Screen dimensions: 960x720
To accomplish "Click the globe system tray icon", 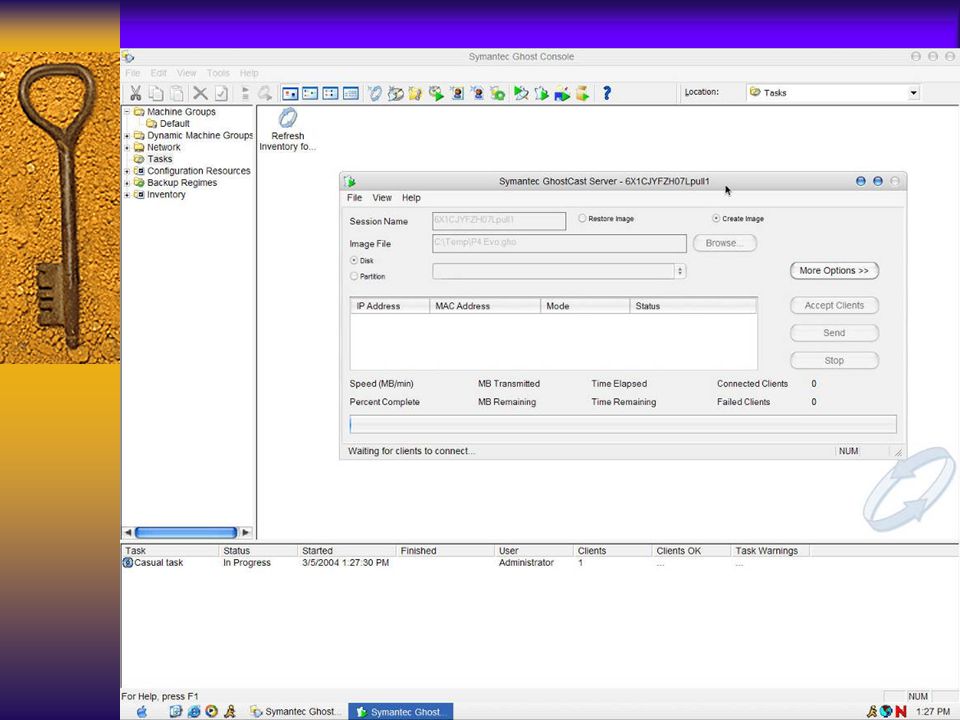I will point(886,711).
